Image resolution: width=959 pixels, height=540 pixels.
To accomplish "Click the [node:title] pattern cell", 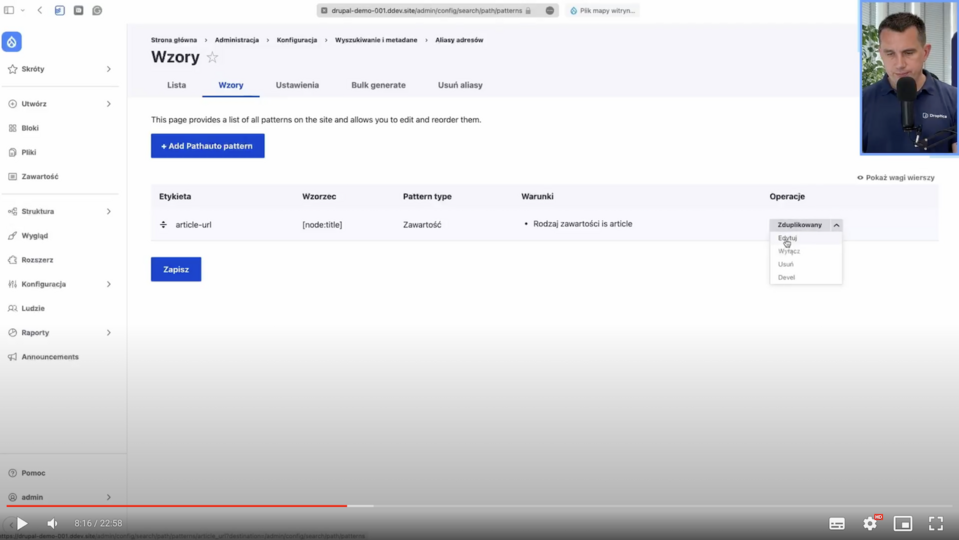I will [322, 225].
